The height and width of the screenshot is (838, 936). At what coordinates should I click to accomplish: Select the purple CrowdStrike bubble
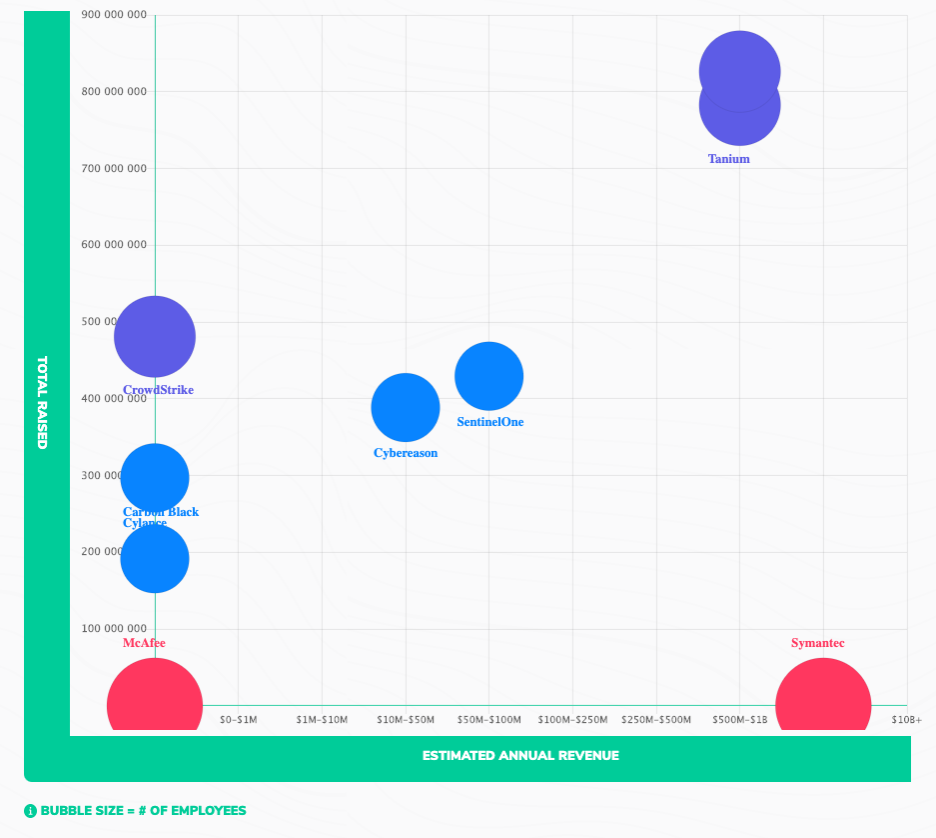pos(155,337)
